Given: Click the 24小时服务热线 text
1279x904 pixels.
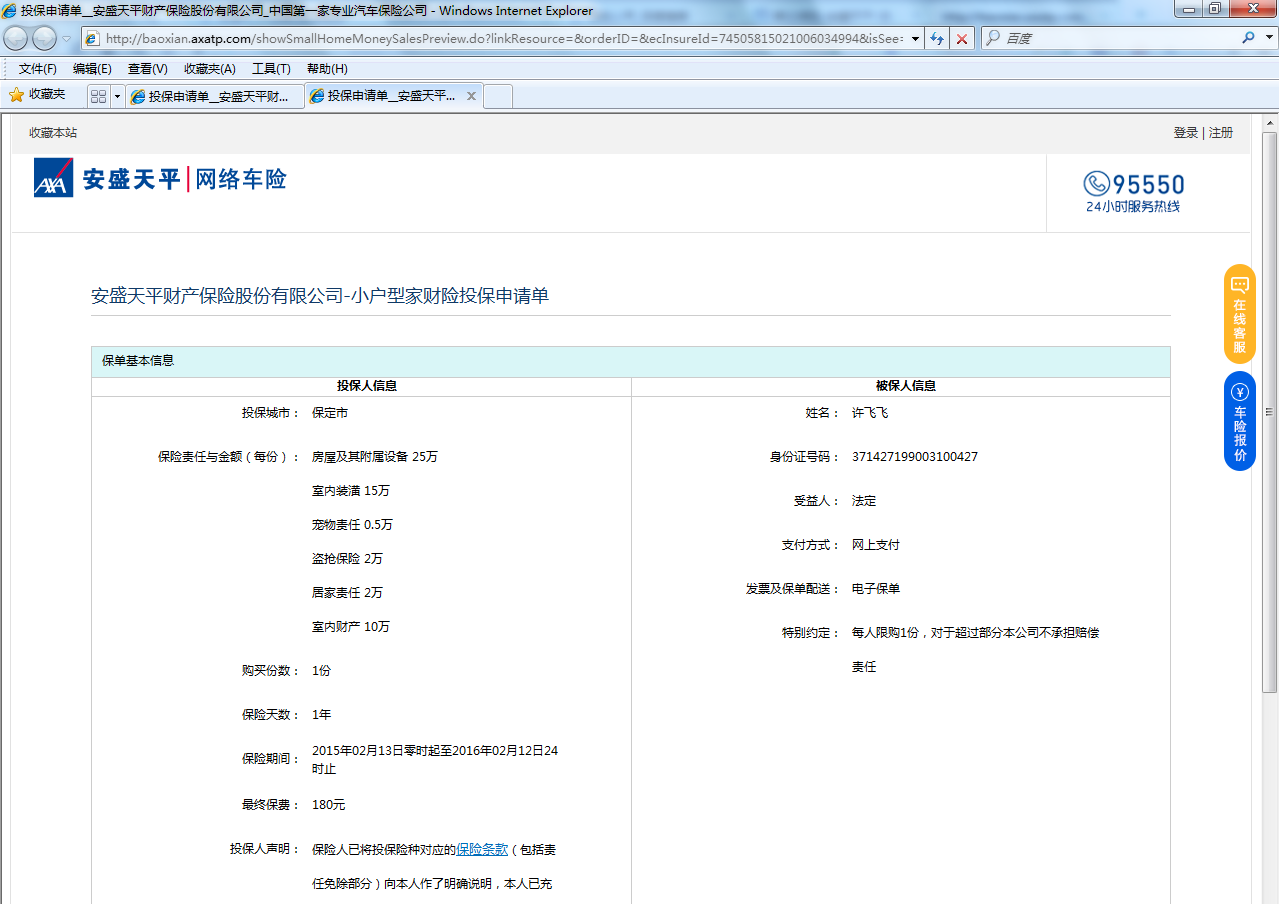Looking at the screenshot, I should click(1133, 207).
